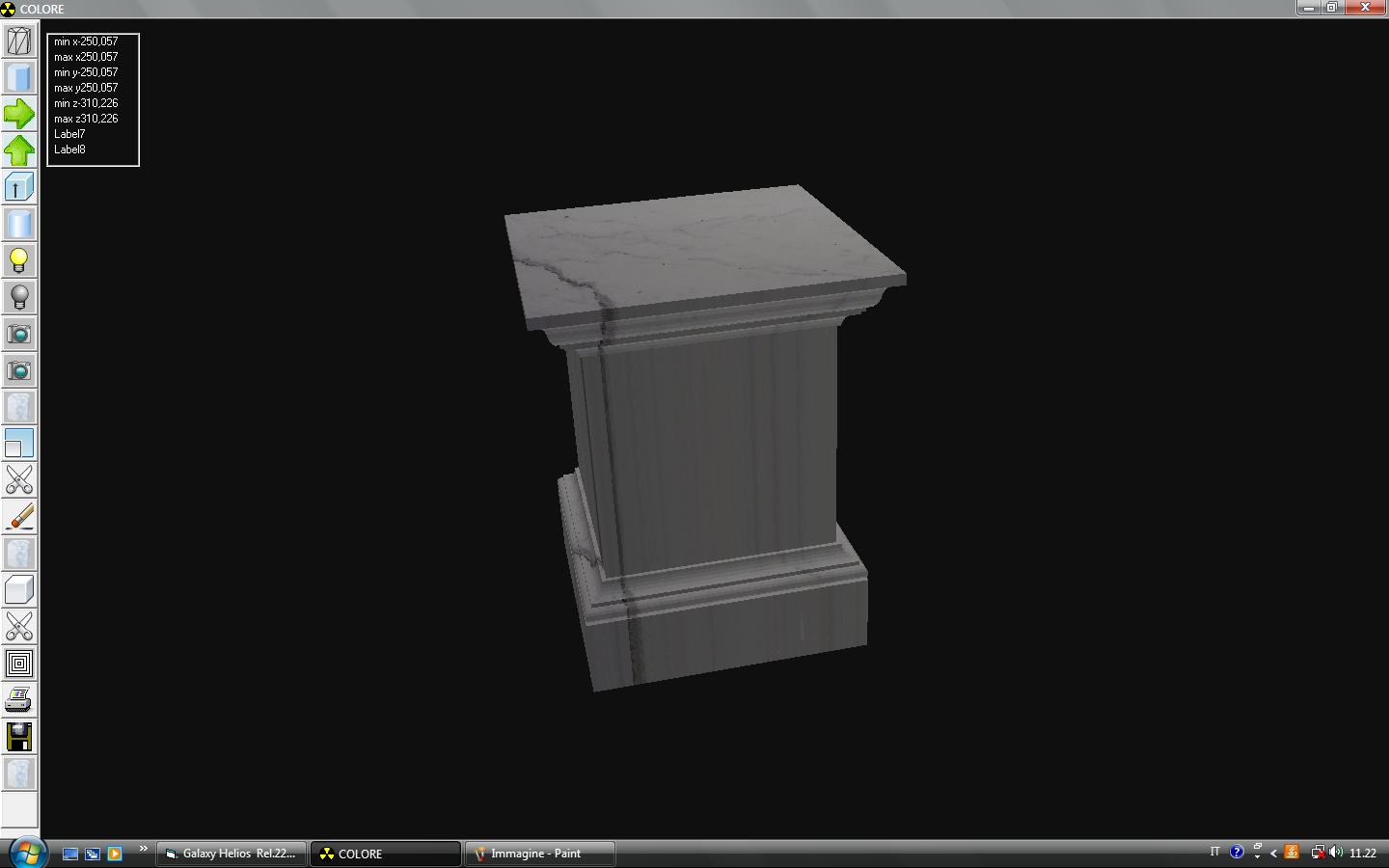Click the 'max z310,226' label
This screenshot has width=1389, height=868.
click(86, 119)
